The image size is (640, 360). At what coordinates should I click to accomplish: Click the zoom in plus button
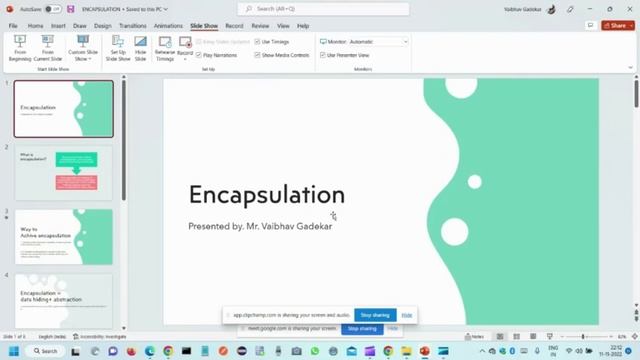(x=611, y=336)
